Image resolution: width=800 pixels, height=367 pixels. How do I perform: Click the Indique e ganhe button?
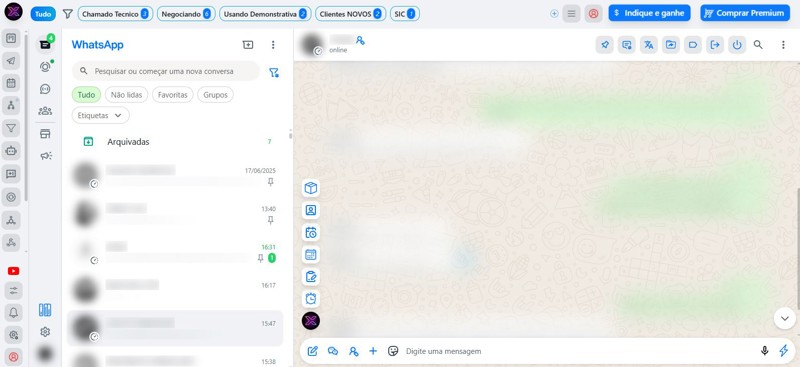[x=649, y=13]
